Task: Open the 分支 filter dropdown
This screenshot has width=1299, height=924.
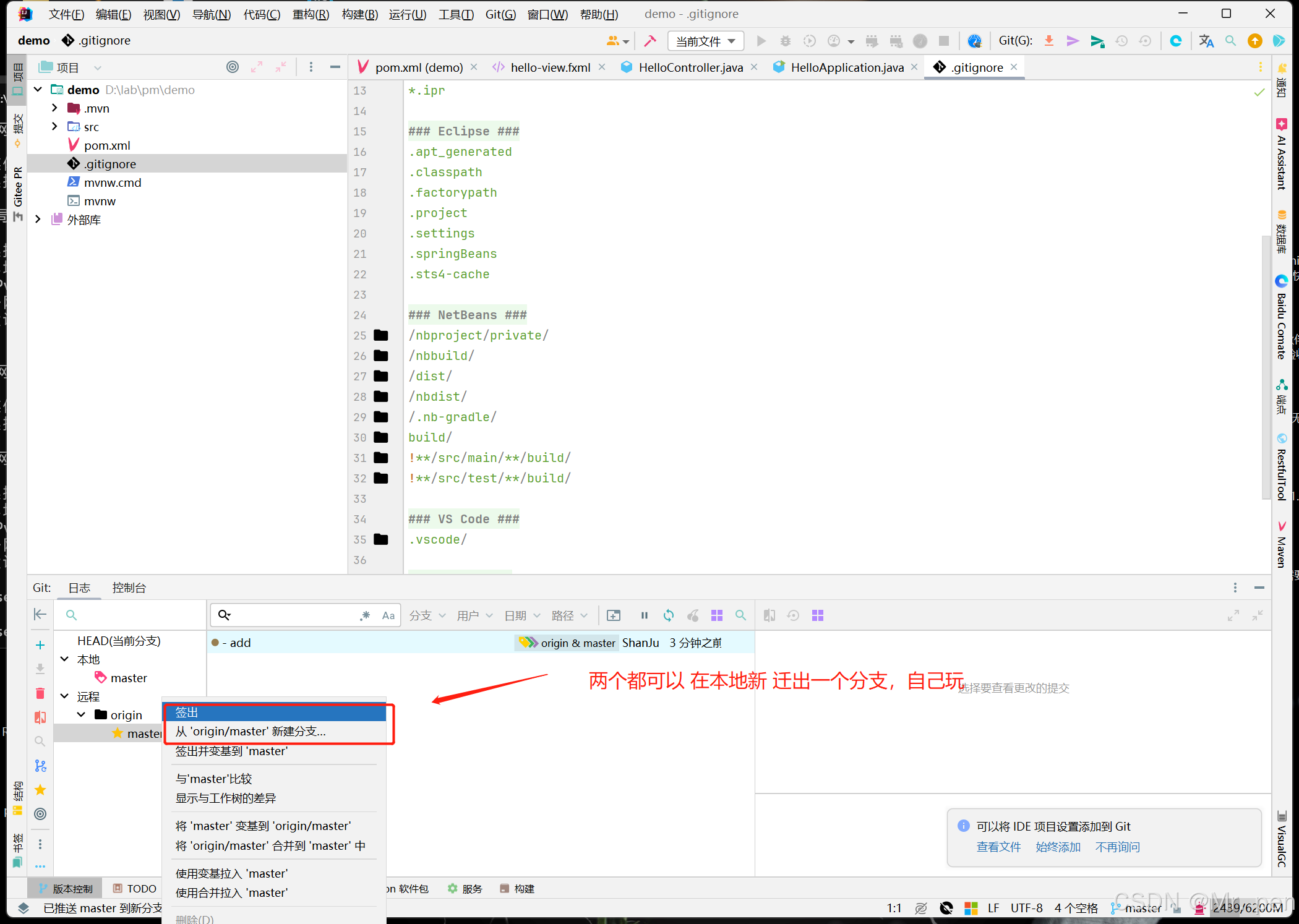Action: point(427,615)
